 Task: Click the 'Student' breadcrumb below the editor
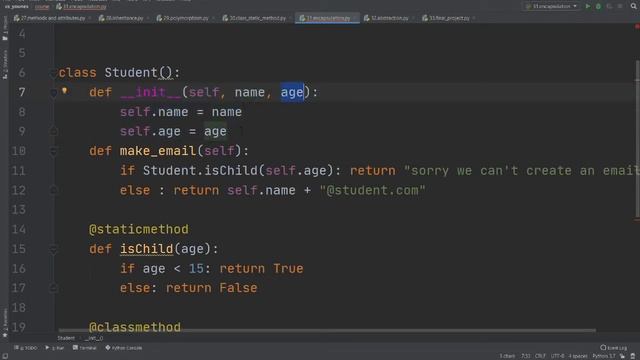pos(66,338)
